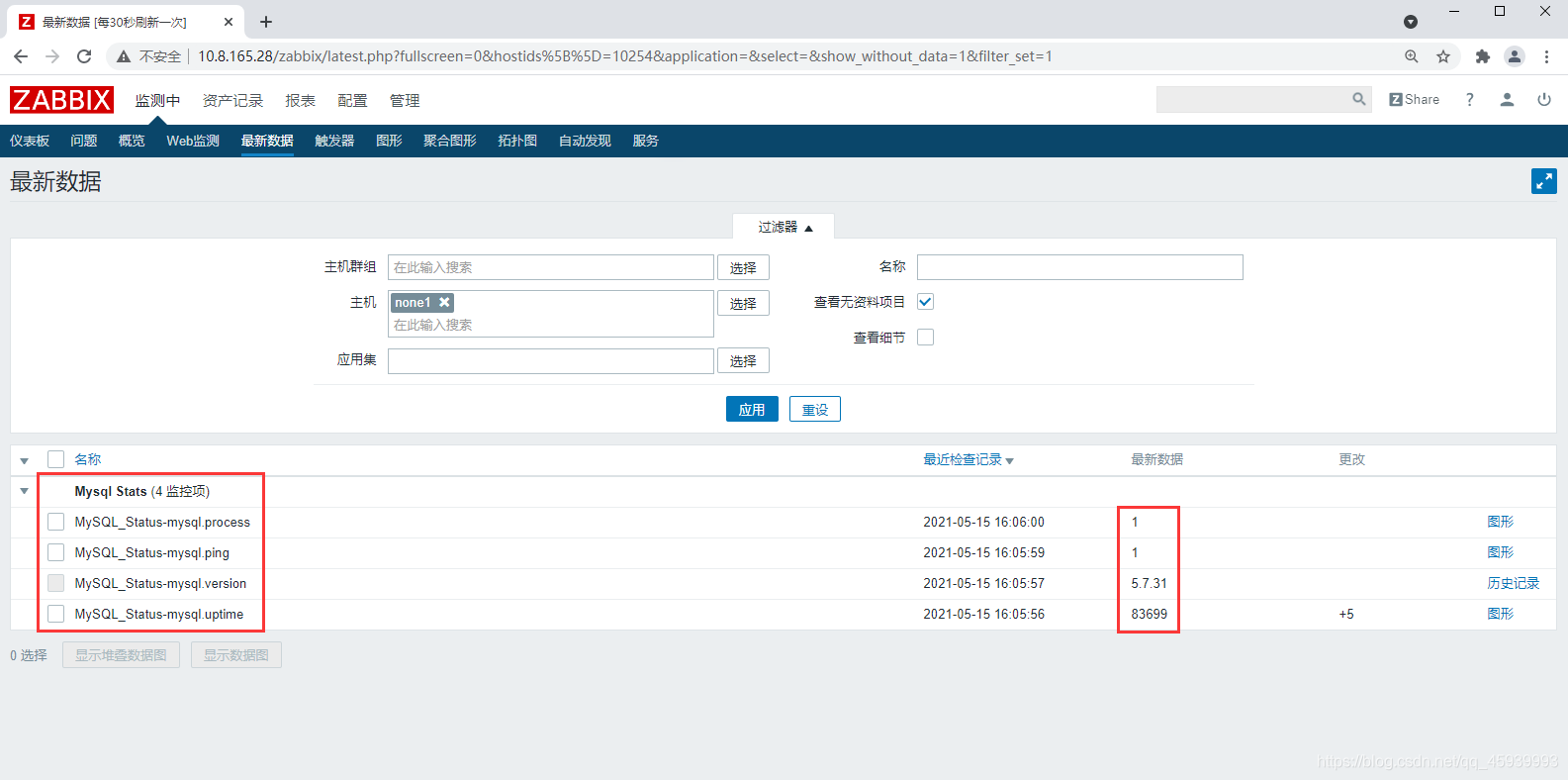Open the Zabbix user profile icon
The width and height of the screenshot is (1568, 780).
tap(1507, 99)
